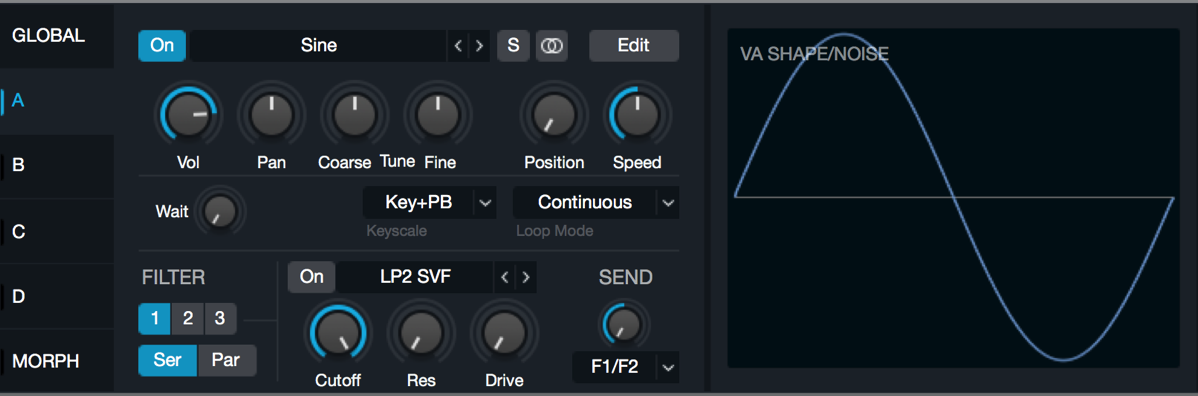Screen dimensions: 1198x396
Task: Expand the Loop Mode dropdown arrow
Action: 668,203
